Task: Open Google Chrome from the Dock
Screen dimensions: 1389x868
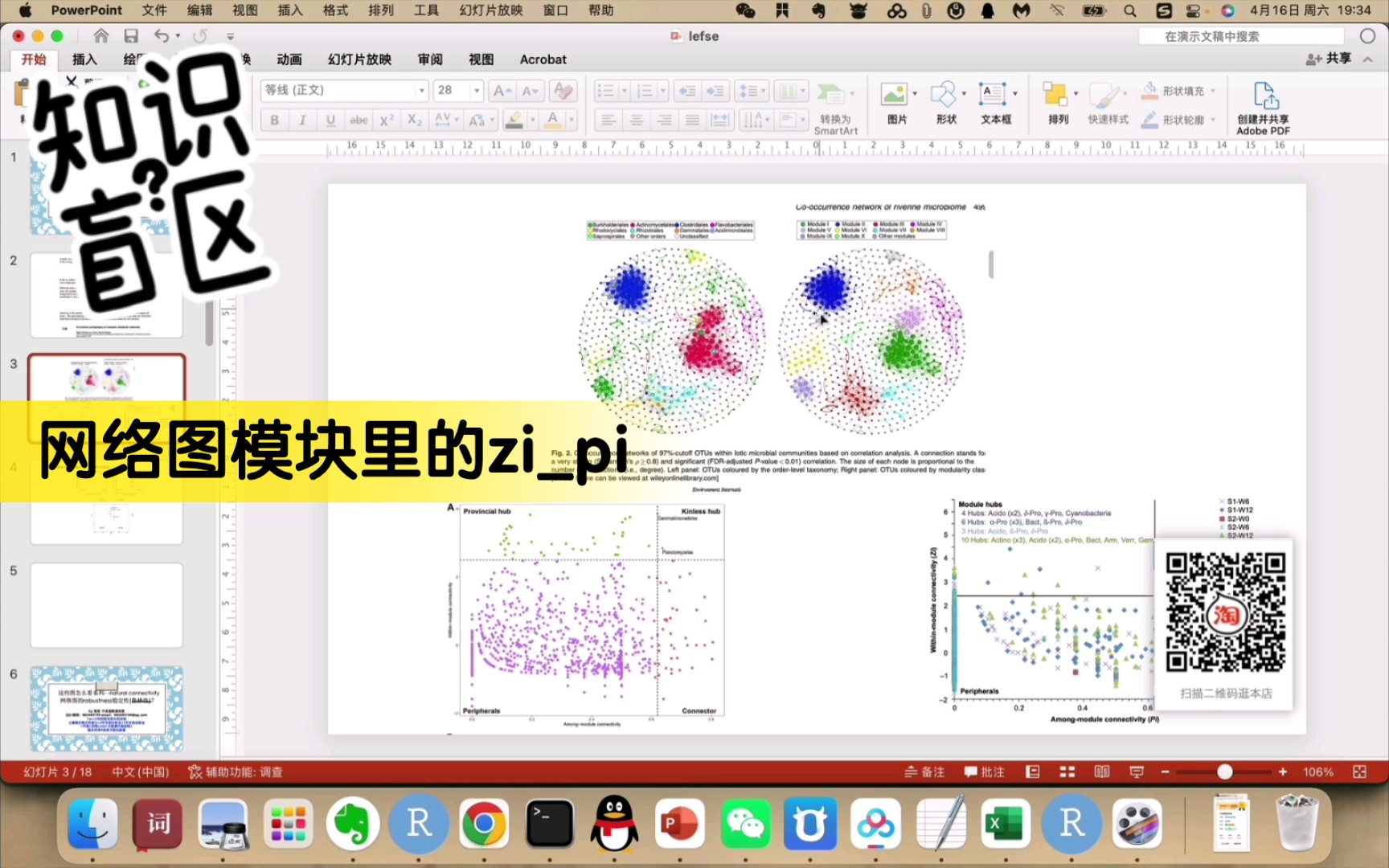Action: tap(483, 824)
